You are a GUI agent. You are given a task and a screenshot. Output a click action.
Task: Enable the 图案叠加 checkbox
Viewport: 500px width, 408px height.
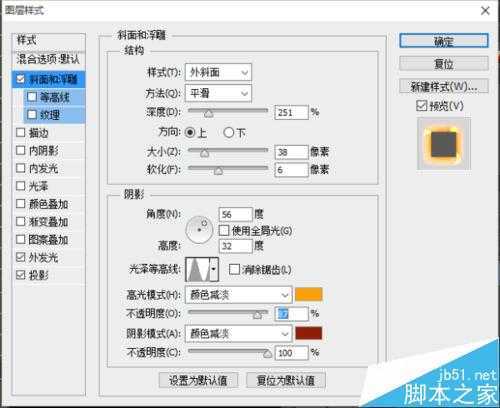coord(21,239)
